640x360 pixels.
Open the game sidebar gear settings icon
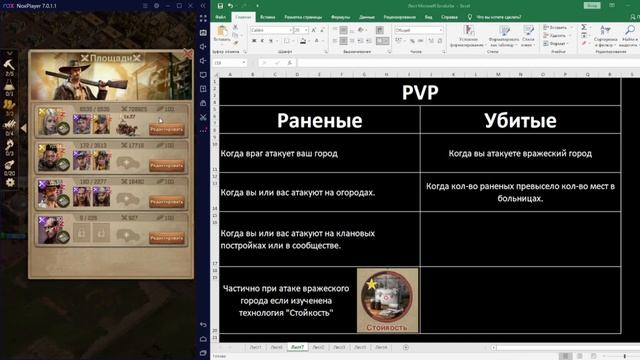(x=9, y=182)
